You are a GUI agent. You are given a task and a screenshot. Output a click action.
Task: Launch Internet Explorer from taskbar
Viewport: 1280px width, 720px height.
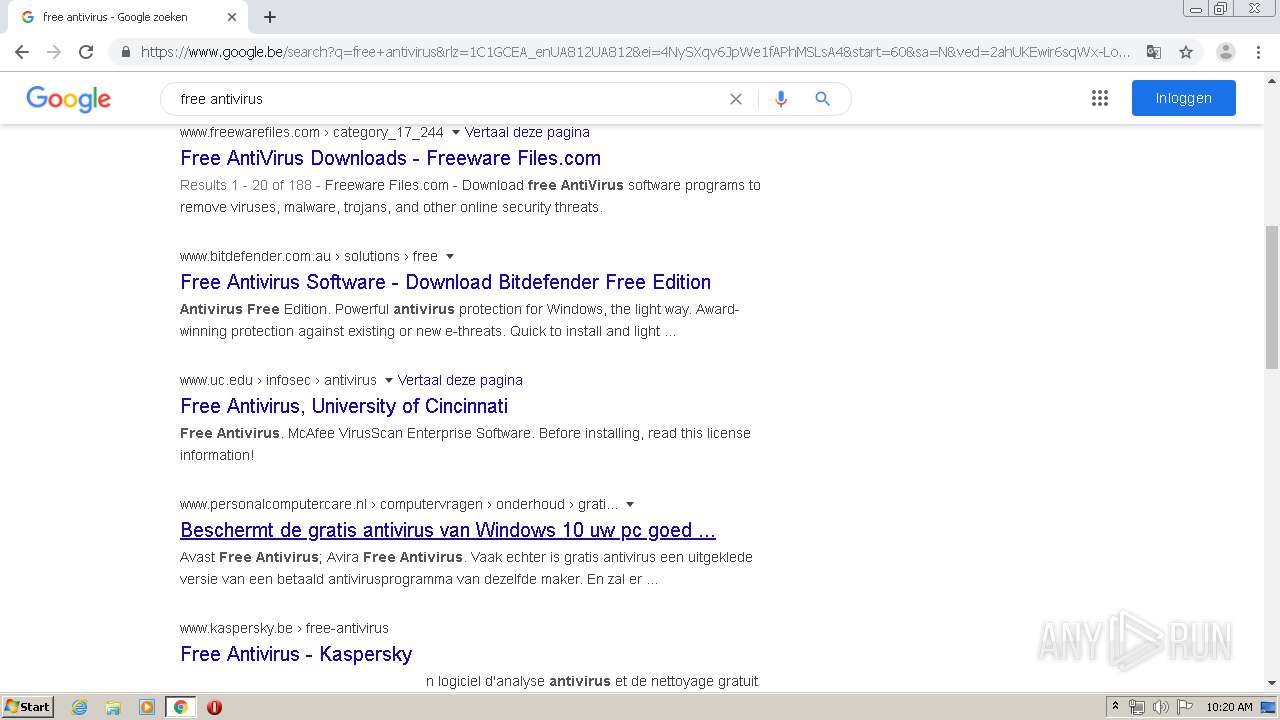[x=80, y=707]
